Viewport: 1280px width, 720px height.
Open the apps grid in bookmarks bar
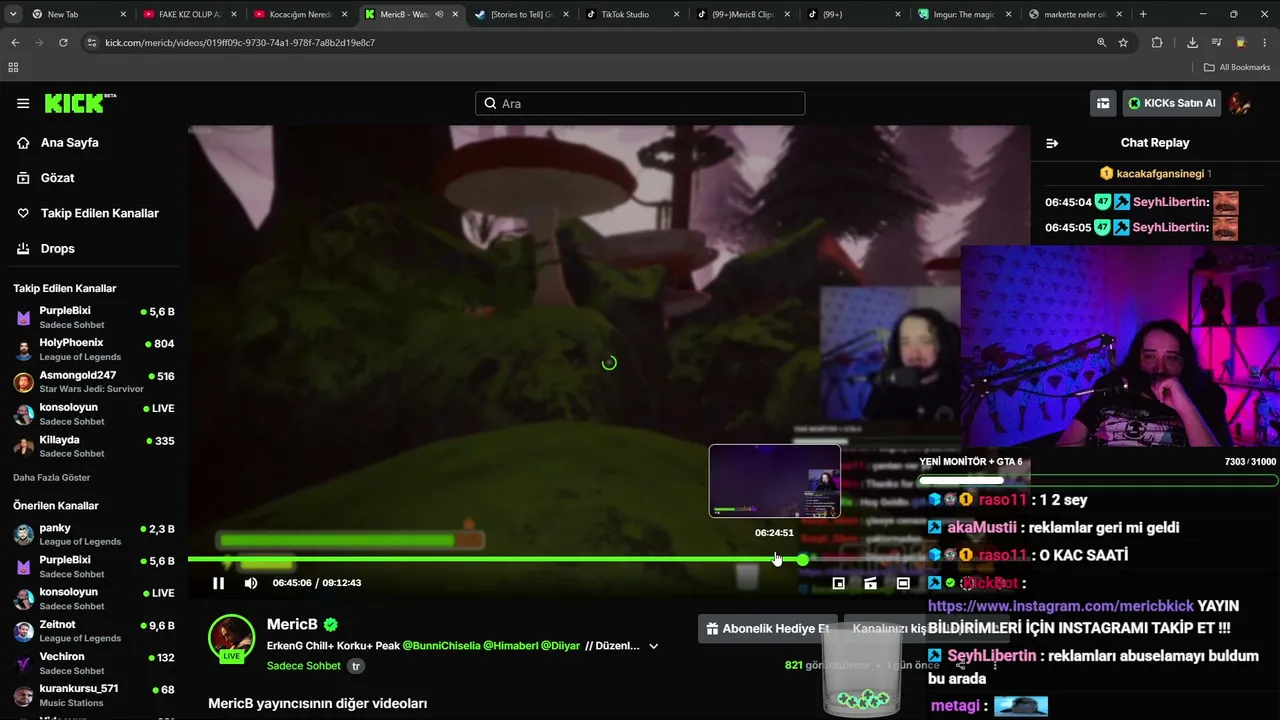tap(13, 67)
